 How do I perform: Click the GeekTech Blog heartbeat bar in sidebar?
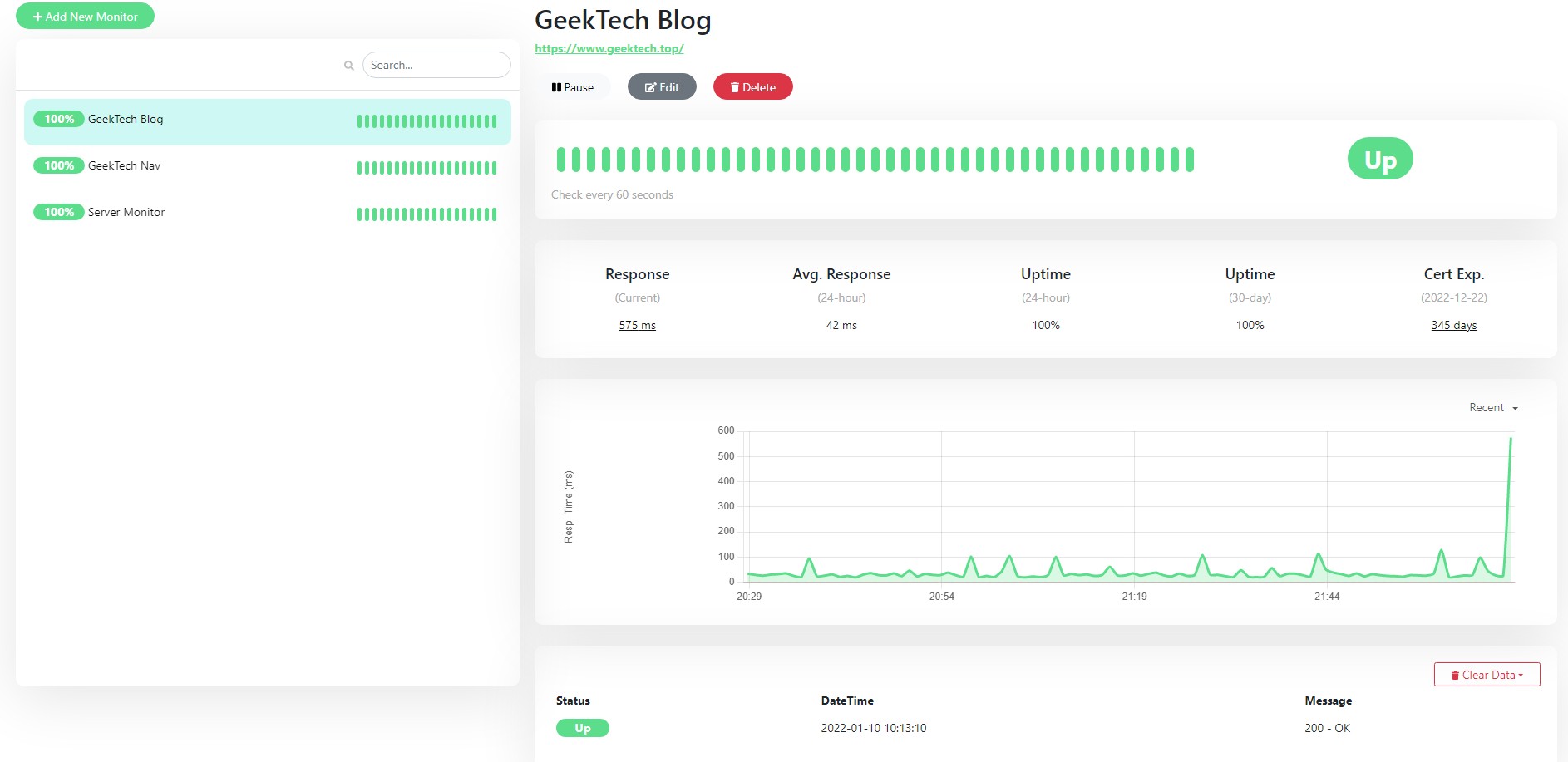pos(427,121)
